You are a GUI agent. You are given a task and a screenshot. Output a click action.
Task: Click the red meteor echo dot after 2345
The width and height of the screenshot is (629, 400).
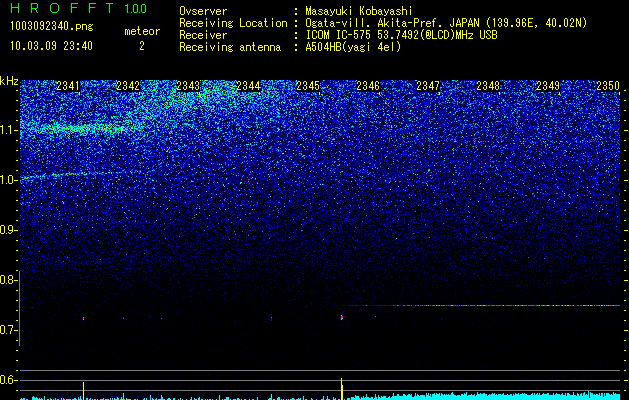click(342, 317)
